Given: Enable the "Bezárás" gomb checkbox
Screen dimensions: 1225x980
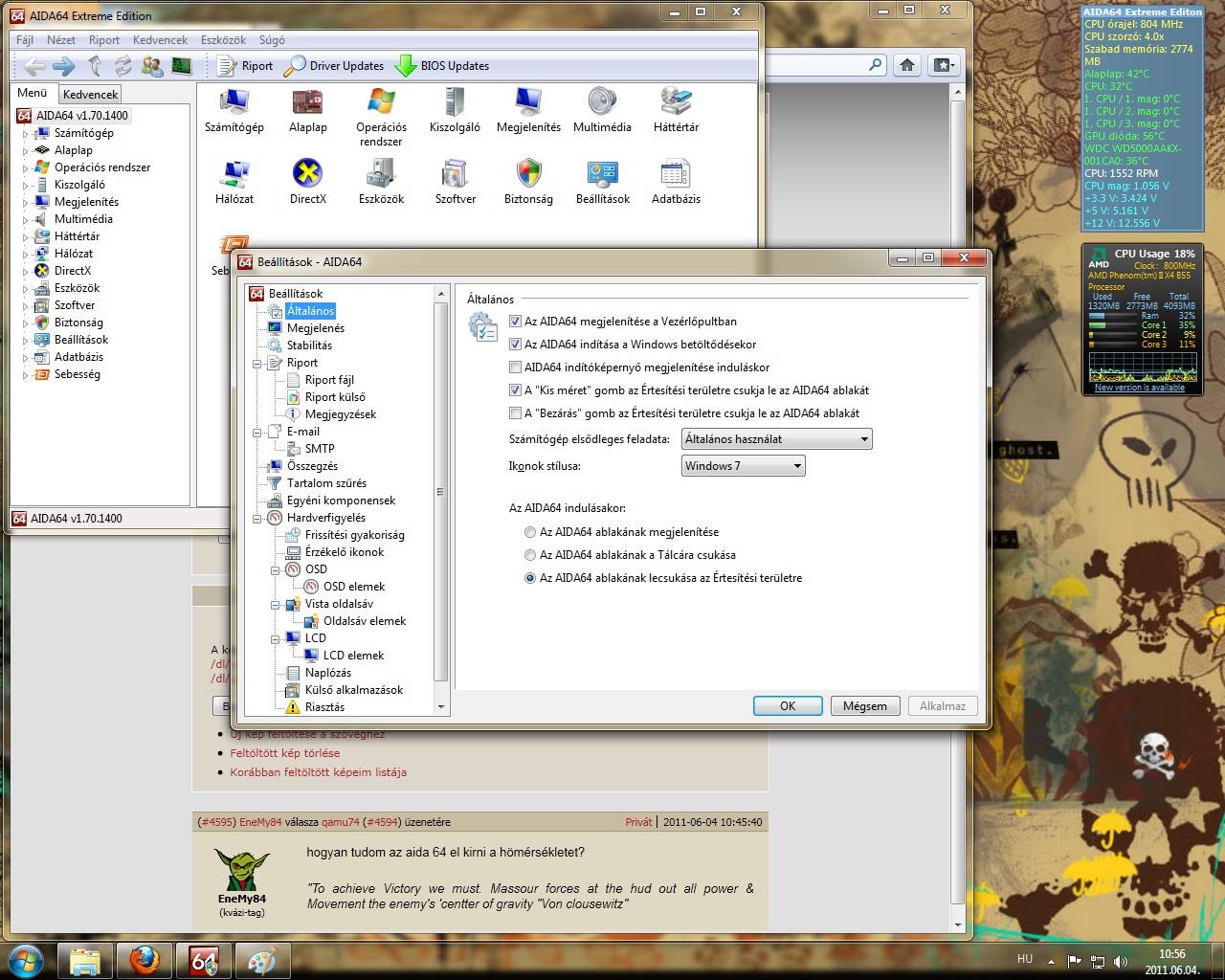Looking at the screenshot, I should [x=516, y=413].
